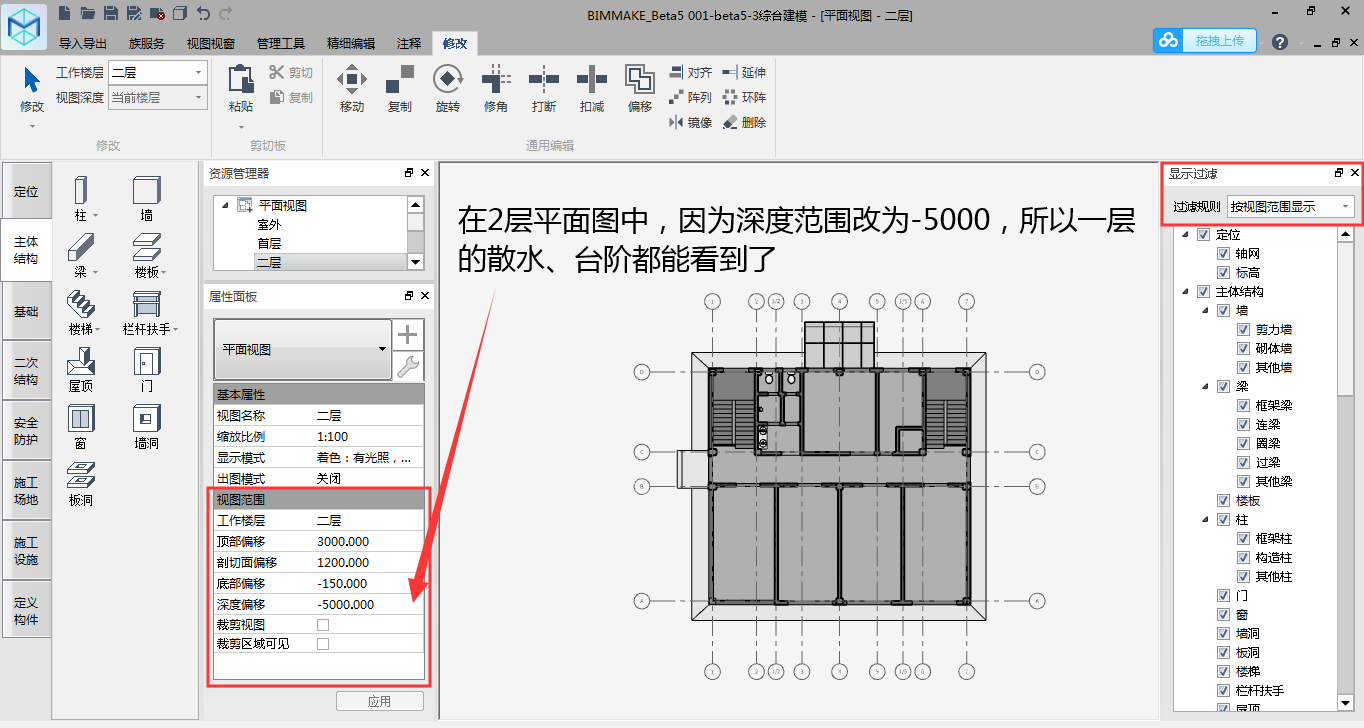
Task: Collapse the 主体结构 filter node
Action: tap(1186, 292)
